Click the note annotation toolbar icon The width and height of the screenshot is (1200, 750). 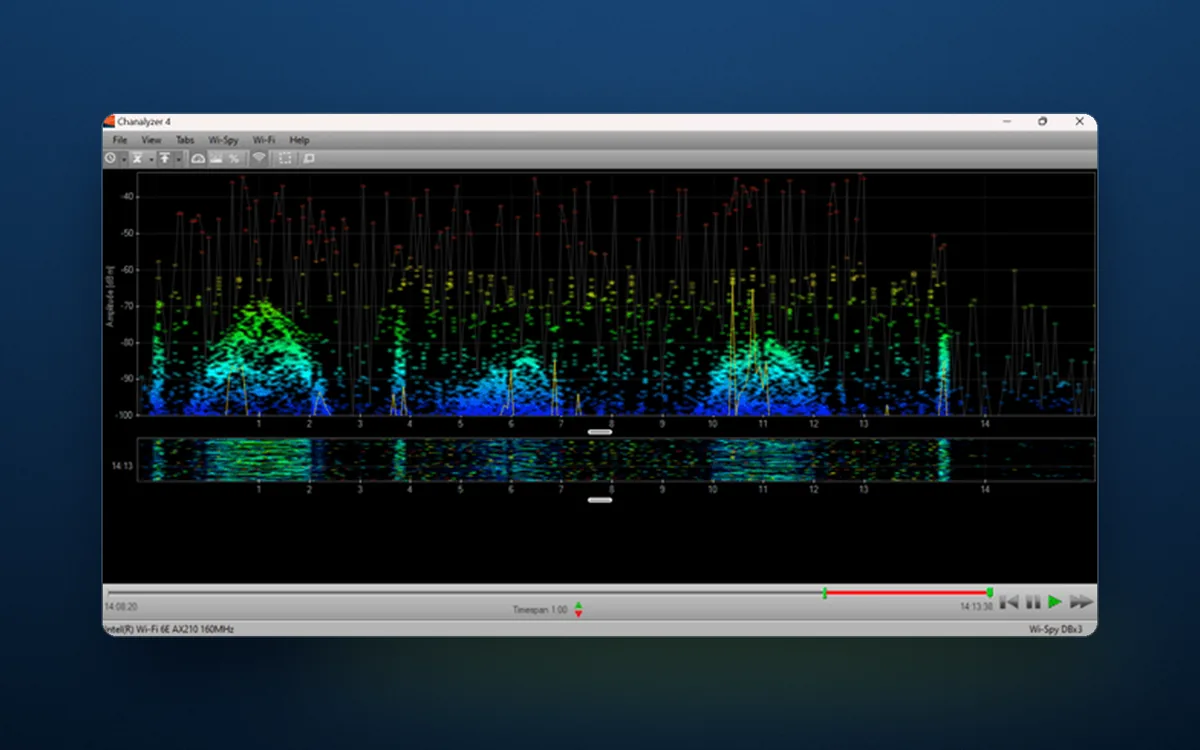coord(309,158)
